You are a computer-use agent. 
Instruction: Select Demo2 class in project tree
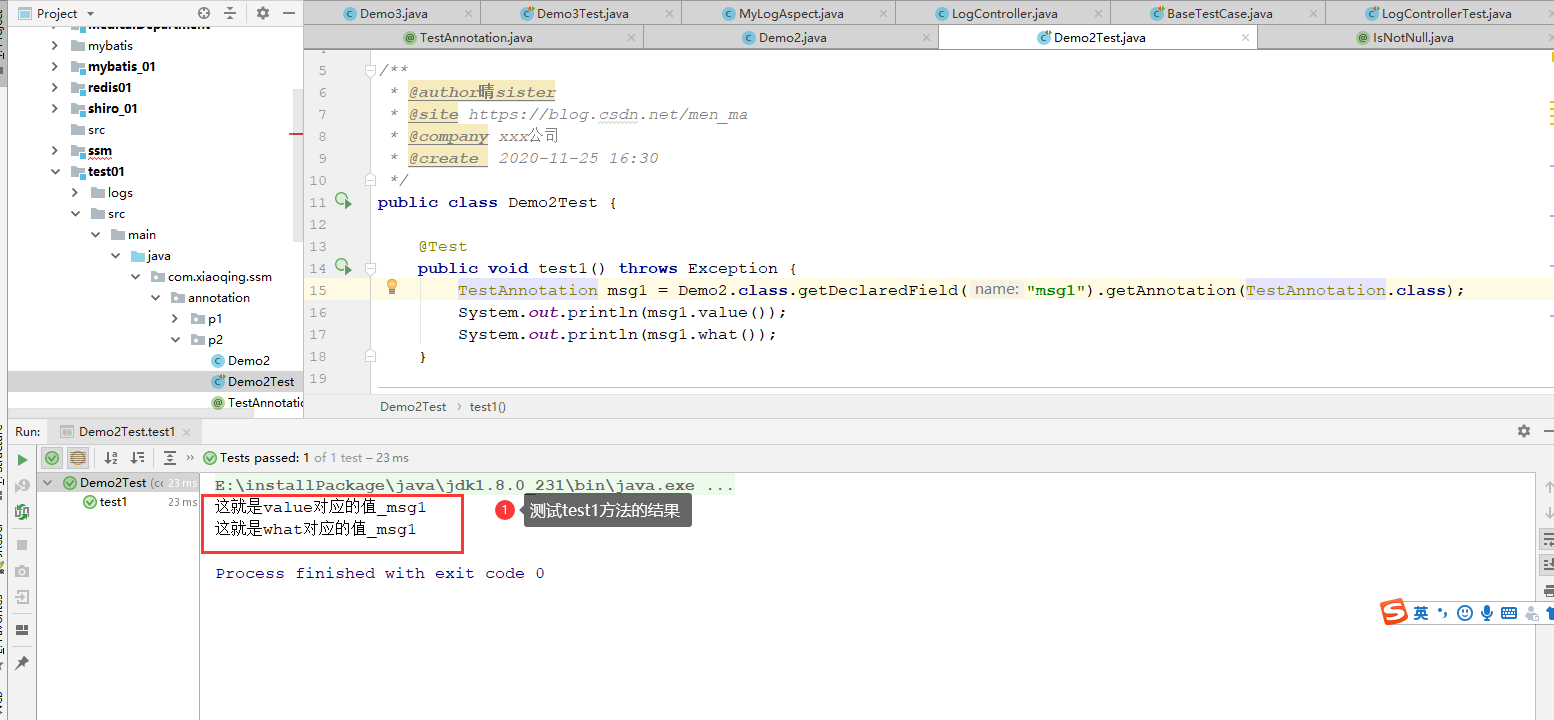point(240,361)
